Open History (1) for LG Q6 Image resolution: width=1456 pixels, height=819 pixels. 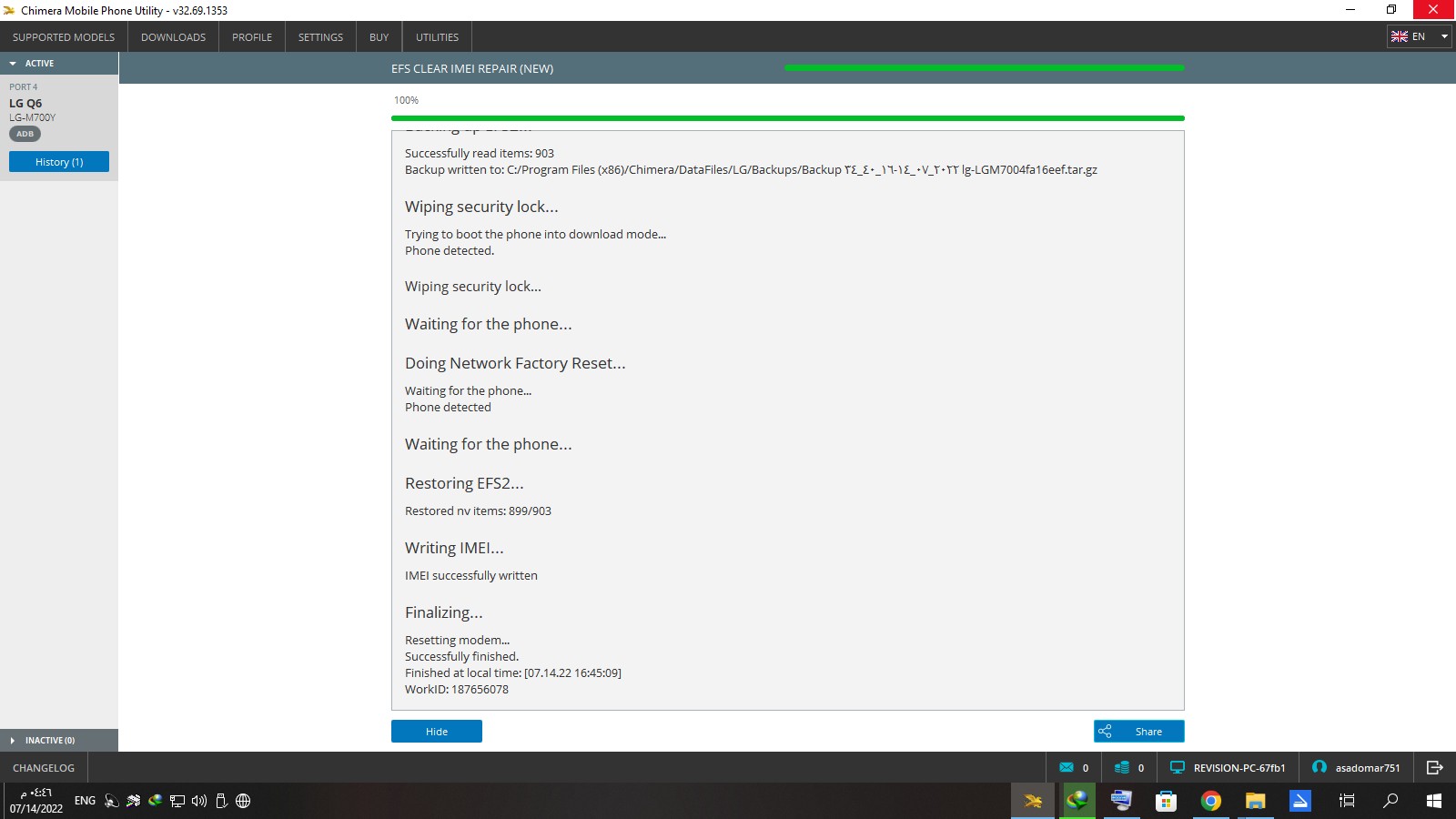tap(59, 162)
